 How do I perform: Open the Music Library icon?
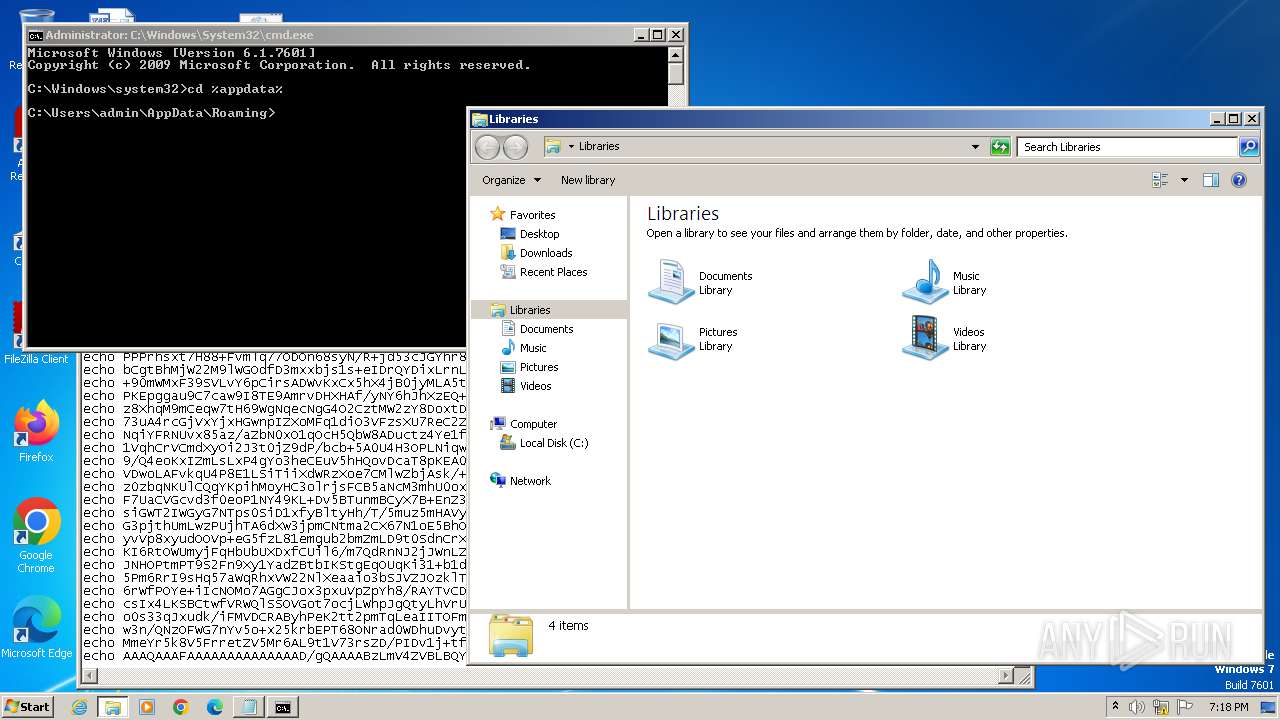click(925, 281)
